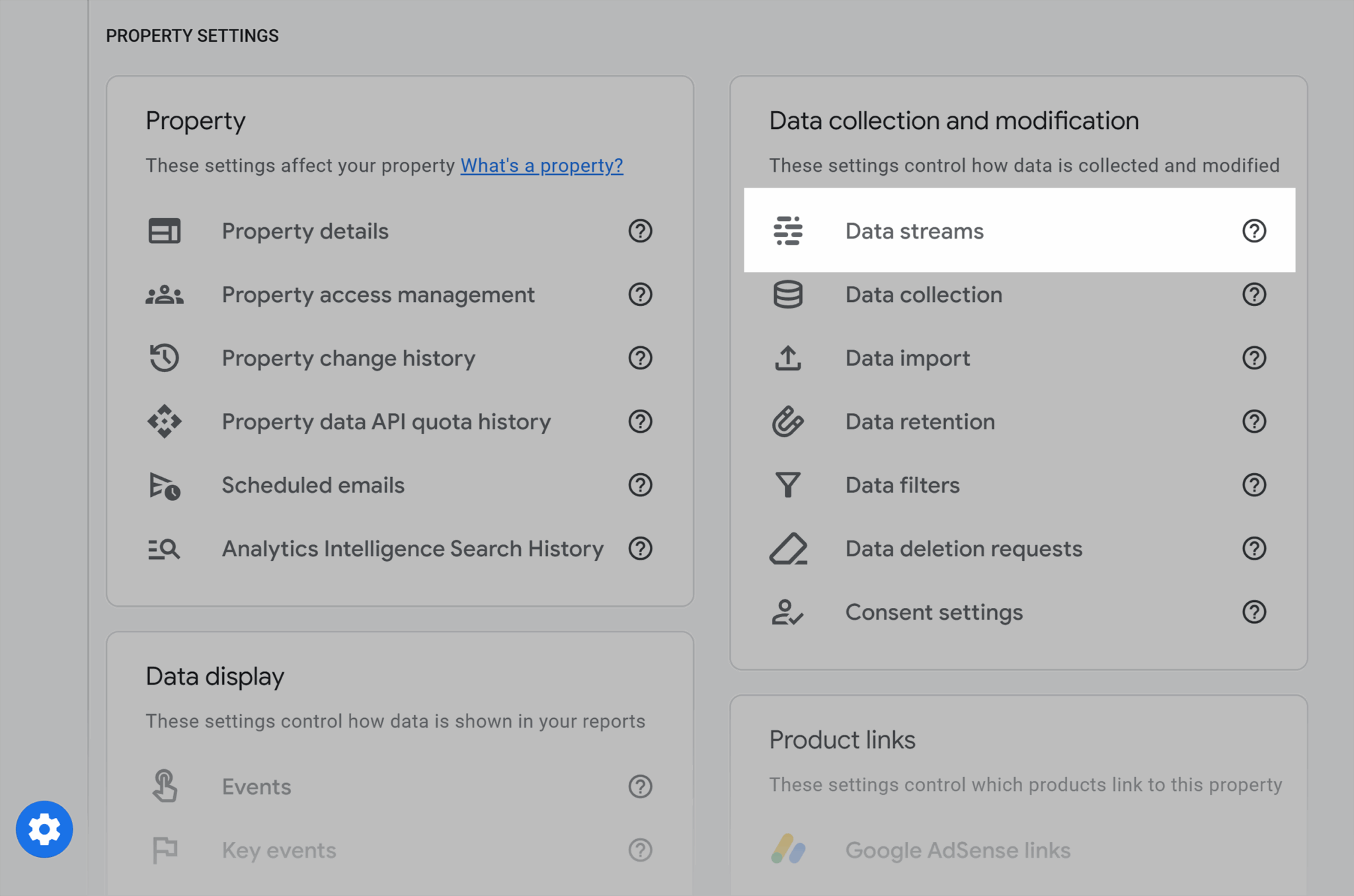Click the API quota history diamond icon
Screen dimensions: 1354x896
[164, 422]
